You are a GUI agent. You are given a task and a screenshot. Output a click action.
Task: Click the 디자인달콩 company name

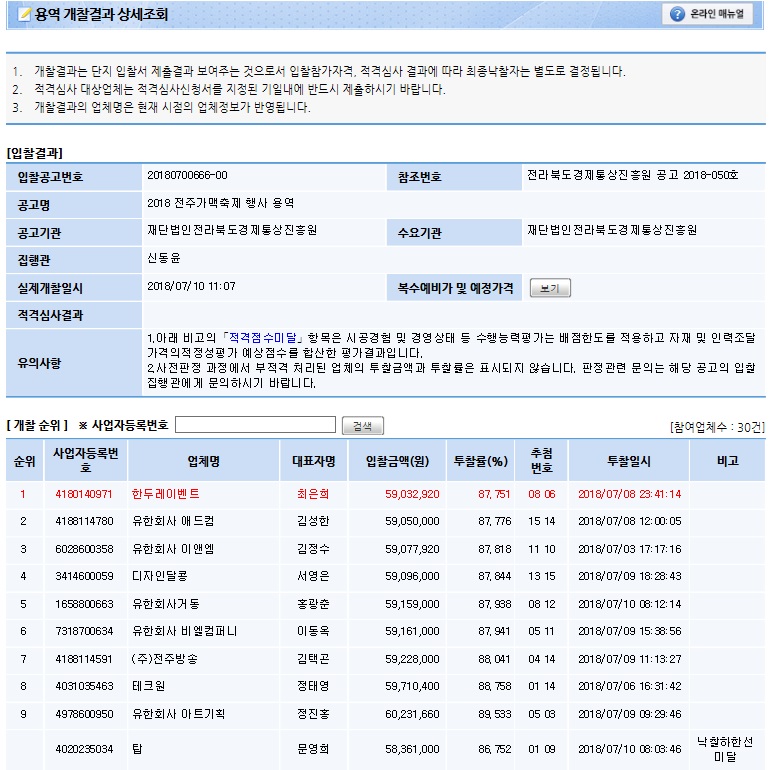tap(163, 576)
